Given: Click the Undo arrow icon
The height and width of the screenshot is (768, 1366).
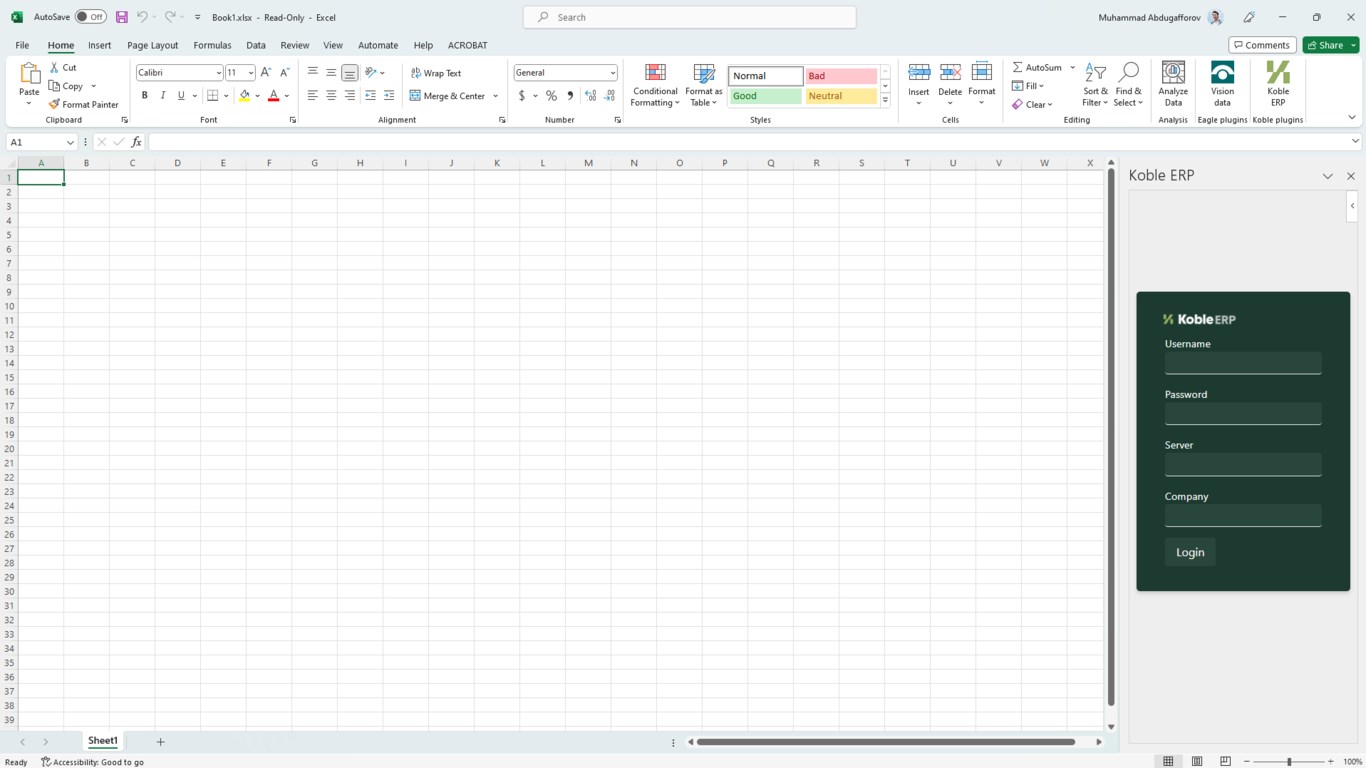Looking at the screenshot, I should tap(143, 17).
